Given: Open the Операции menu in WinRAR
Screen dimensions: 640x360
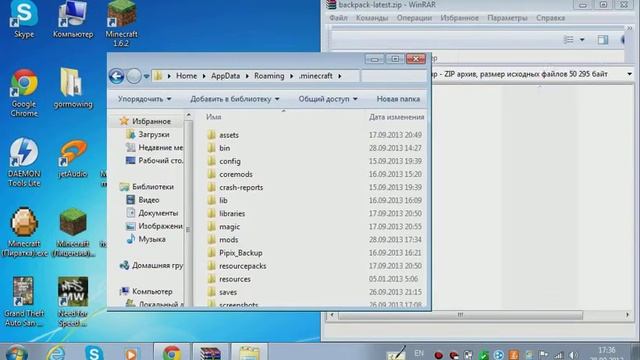Looking at the screenshot, I should tap(414, 18).
